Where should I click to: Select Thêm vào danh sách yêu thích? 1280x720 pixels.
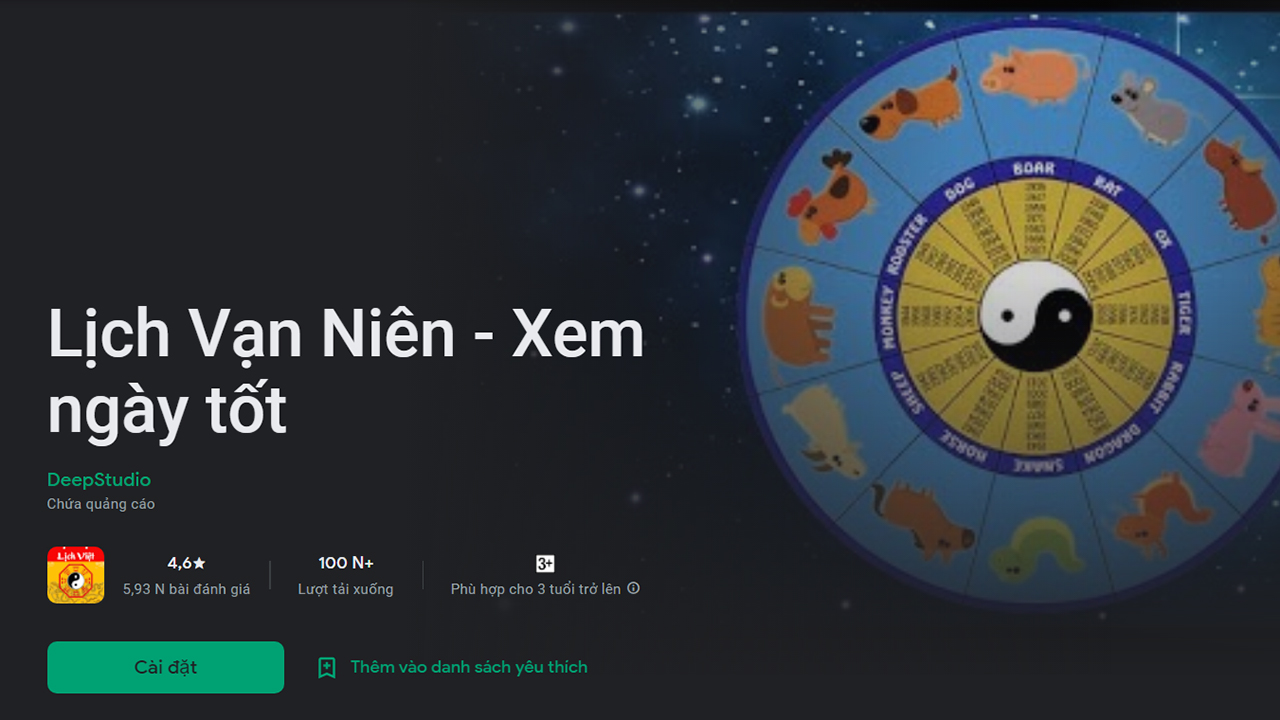tap(469, 667)
